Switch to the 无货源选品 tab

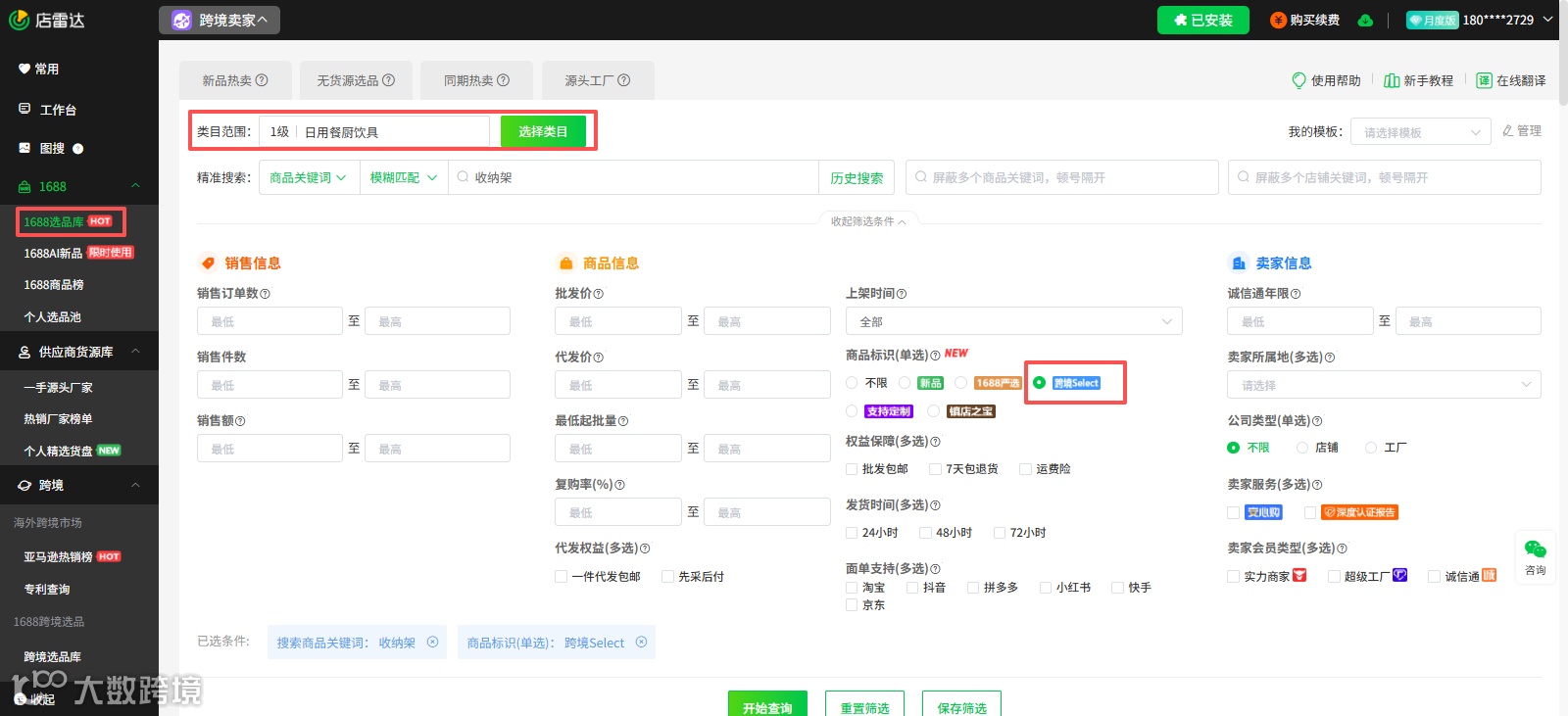pyautogui.click(x=356, y=80)
